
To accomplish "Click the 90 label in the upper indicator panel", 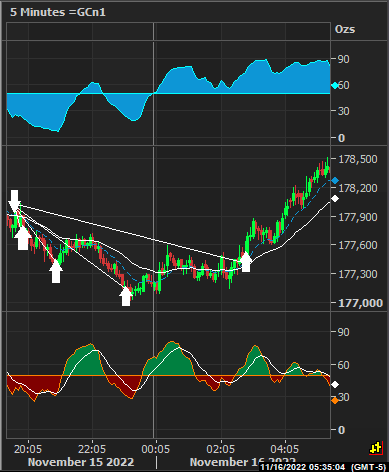I will [x=344, y=59].
